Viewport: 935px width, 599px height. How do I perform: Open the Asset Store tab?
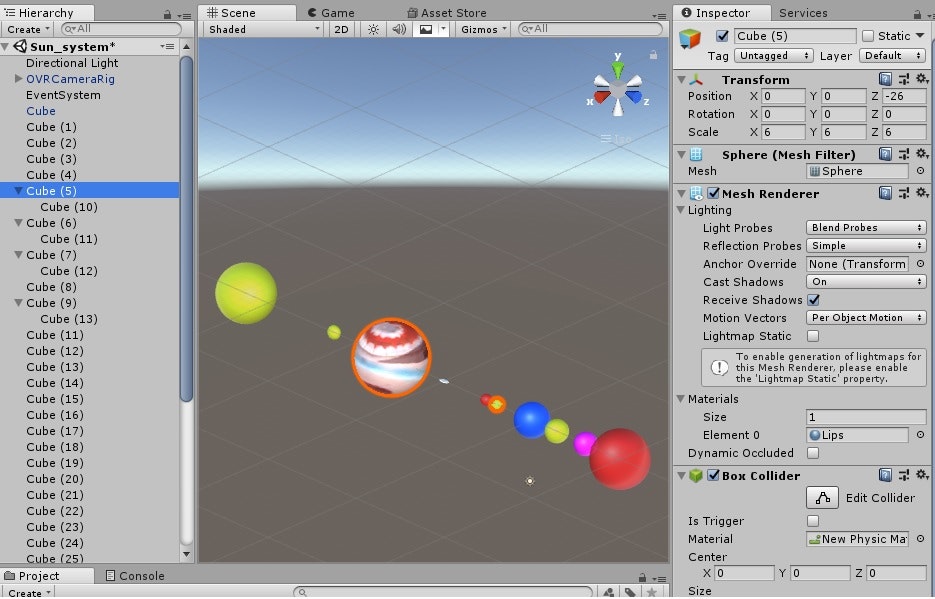(447, 13)
